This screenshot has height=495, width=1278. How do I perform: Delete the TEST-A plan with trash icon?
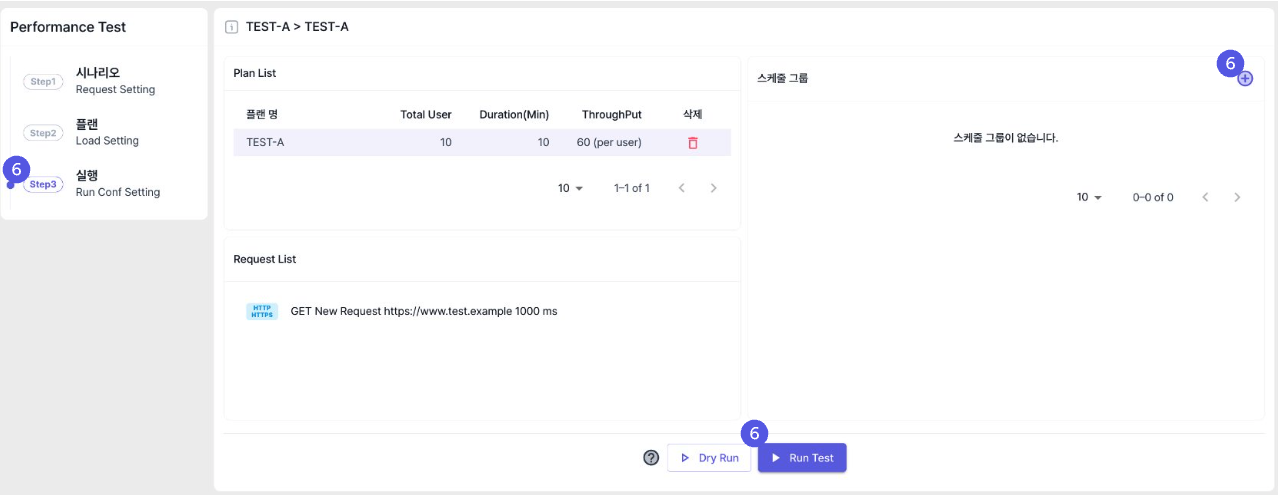coord(692,143)
